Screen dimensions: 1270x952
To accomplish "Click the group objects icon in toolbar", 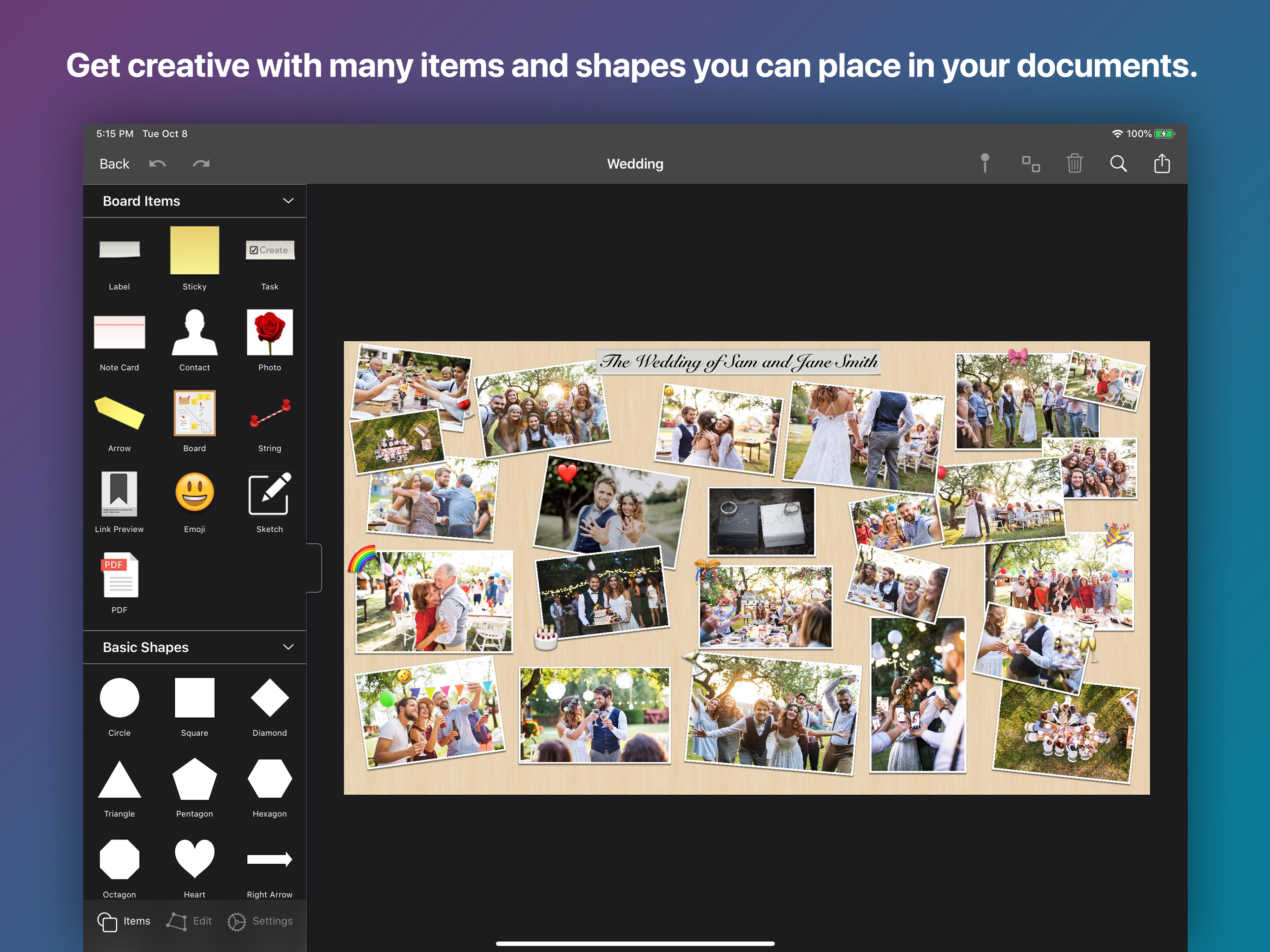I will 1031,164.
